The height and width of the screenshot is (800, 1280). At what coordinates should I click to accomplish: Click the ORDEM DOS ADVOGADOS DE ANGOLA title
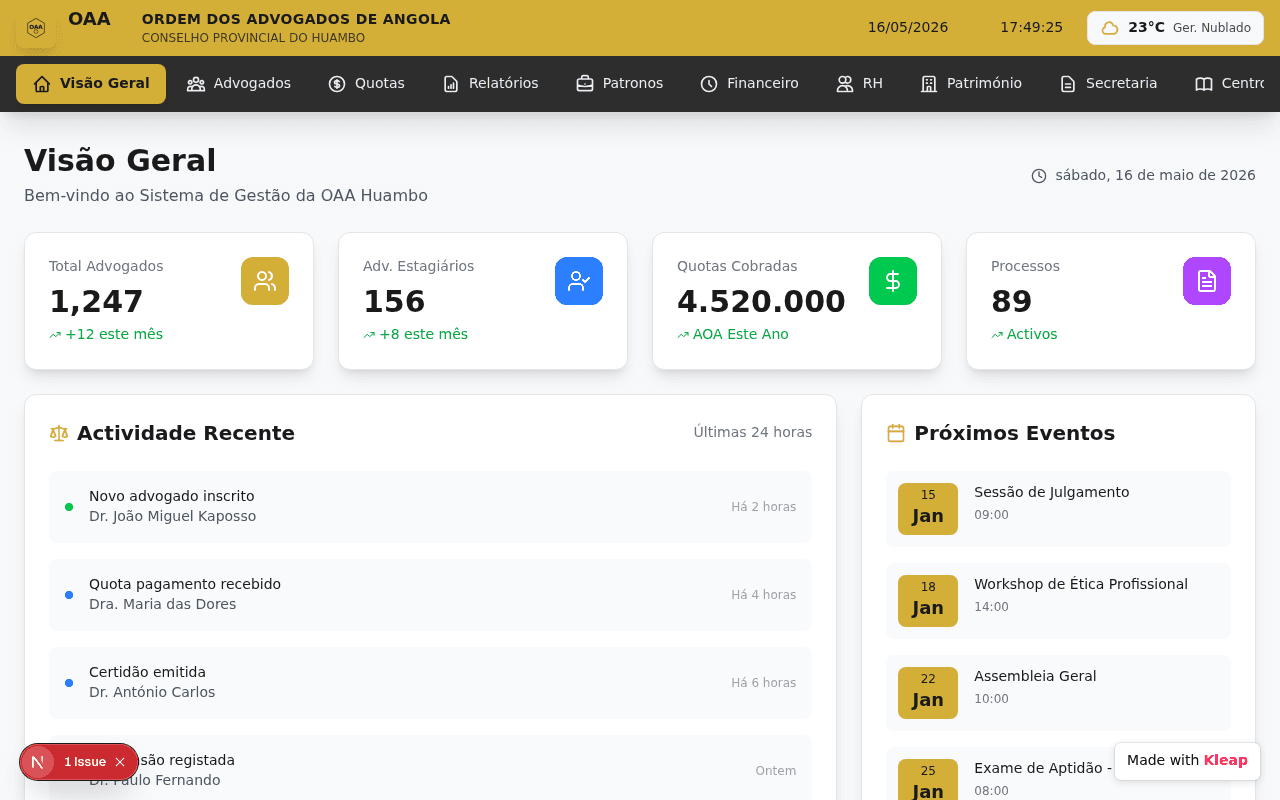[296, 19]
